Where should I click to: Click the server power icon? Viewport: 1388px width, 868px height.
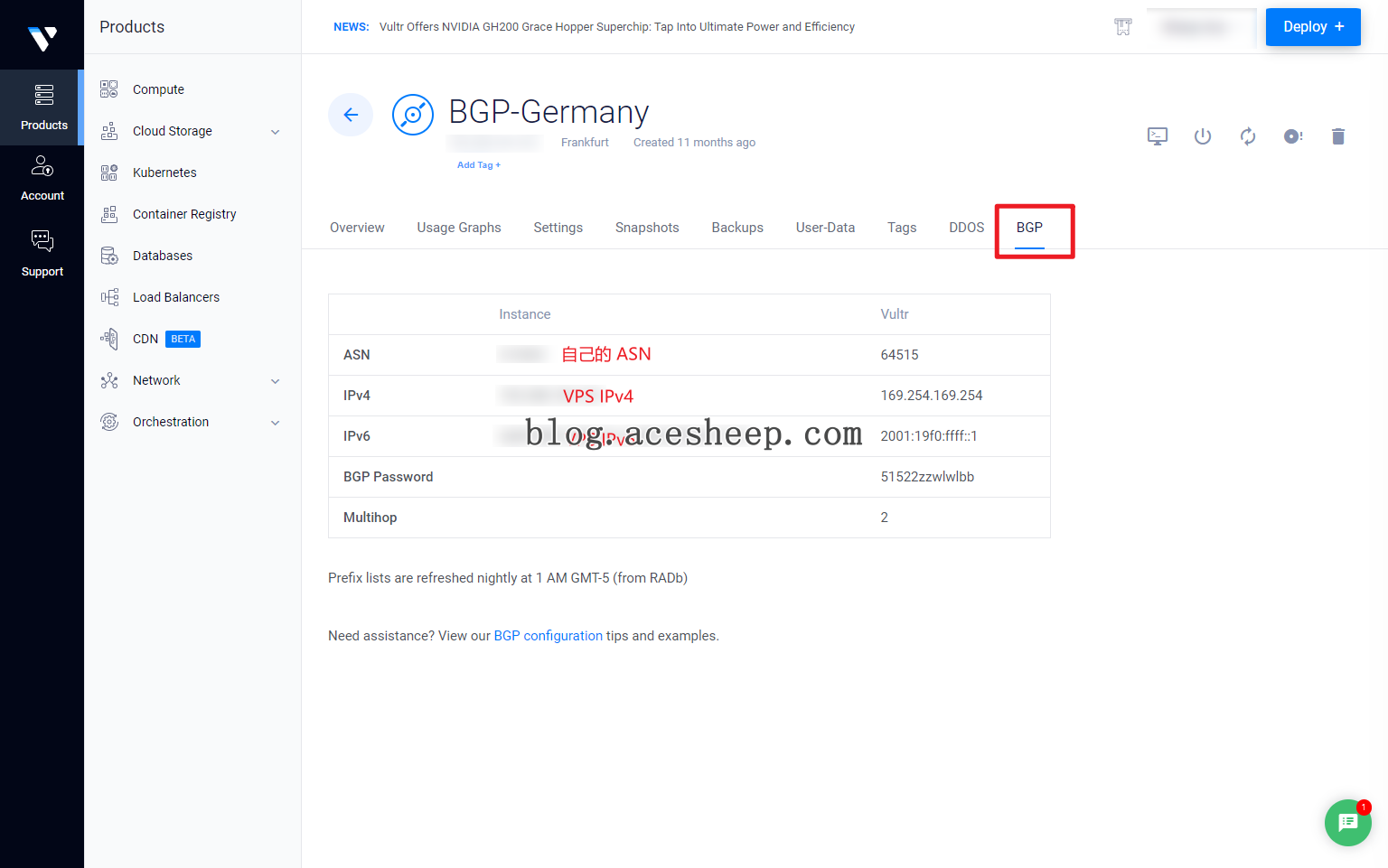[1203, 136]
